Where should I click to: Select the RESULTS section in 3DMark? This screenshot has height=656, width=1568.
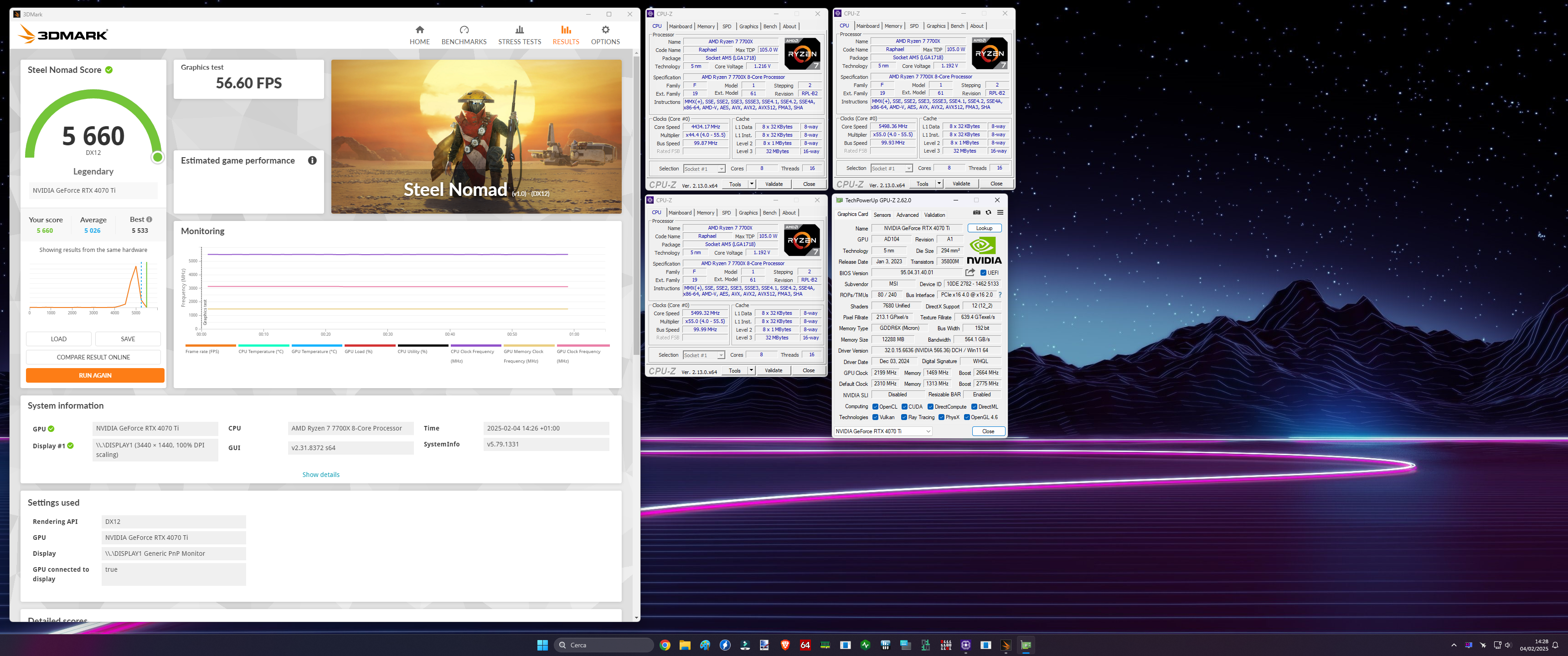[566, 35]
